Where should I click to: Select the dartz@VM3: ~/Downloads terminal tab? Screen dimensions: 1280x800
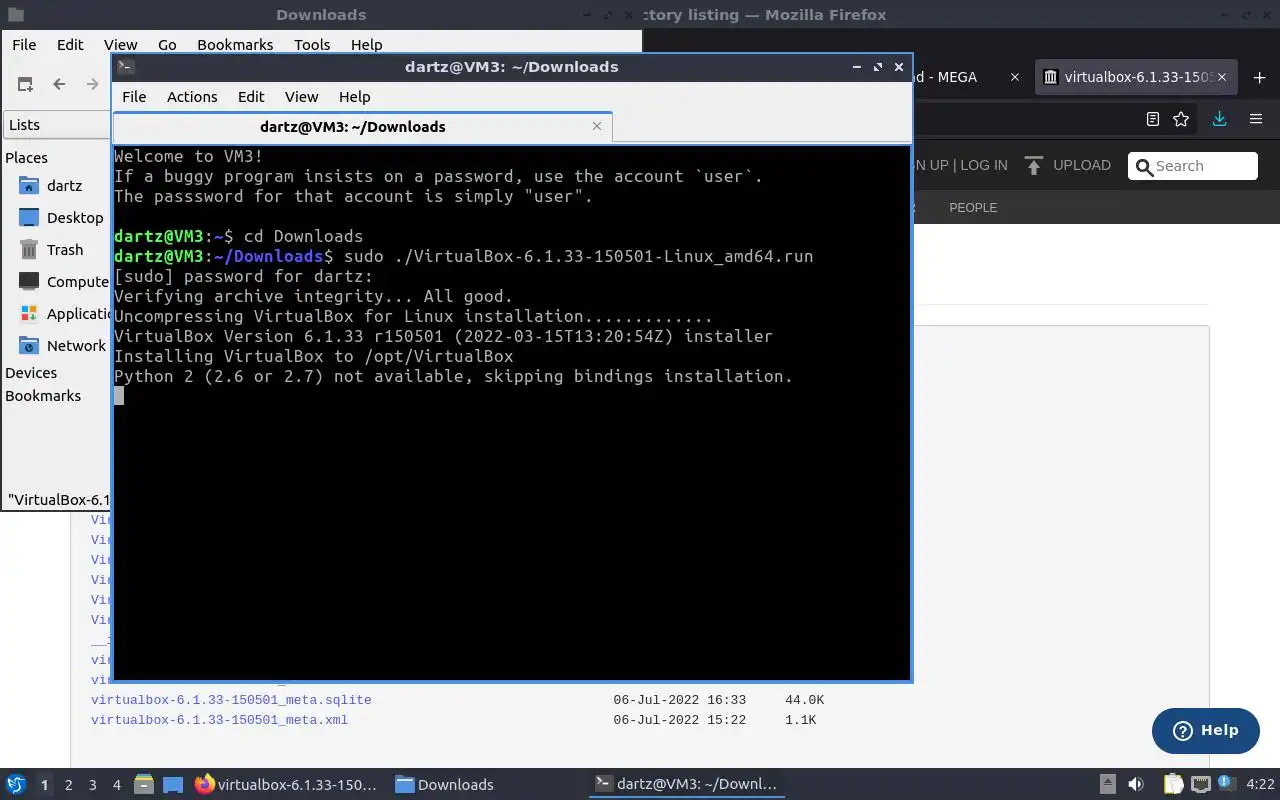(352, 127)
